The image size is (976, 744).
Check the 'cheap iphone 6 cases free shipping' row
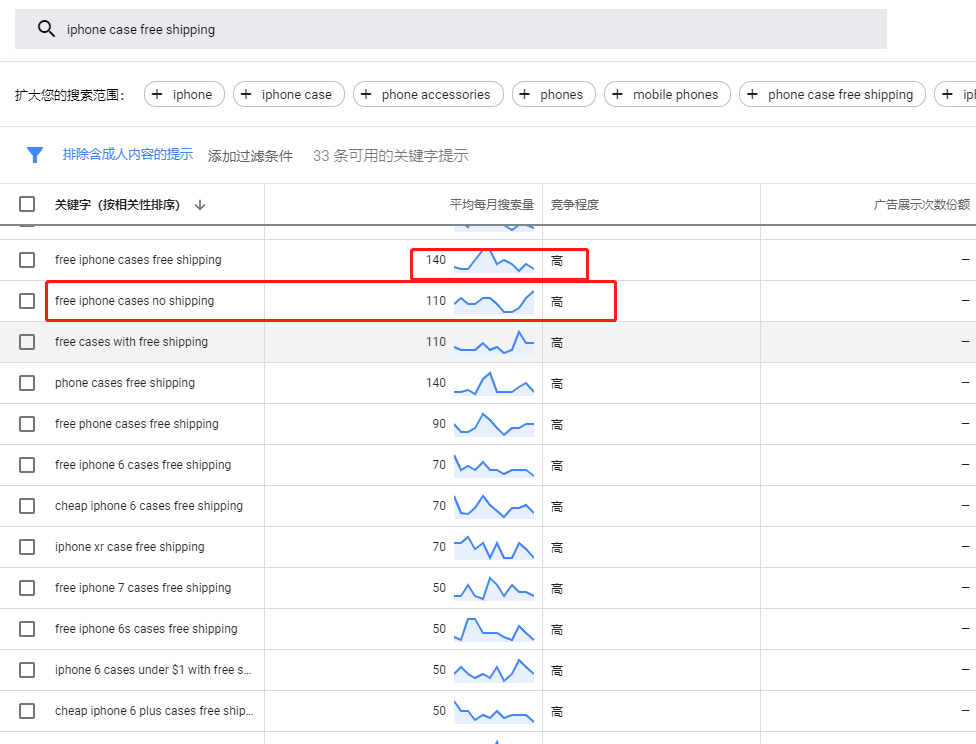coord(27,506)
